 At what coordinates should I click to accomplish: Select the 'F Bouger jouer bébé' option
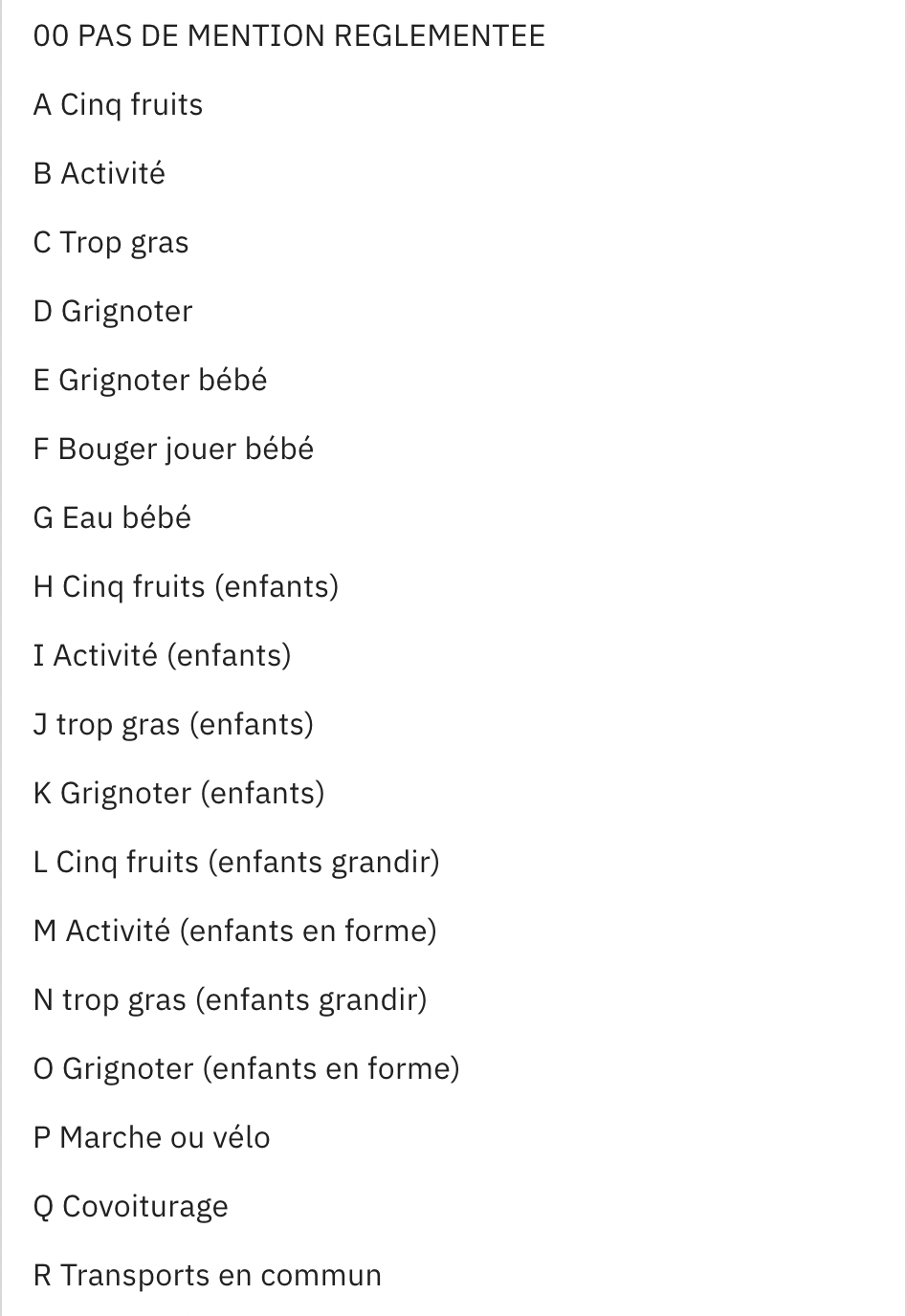pos(173,450)
